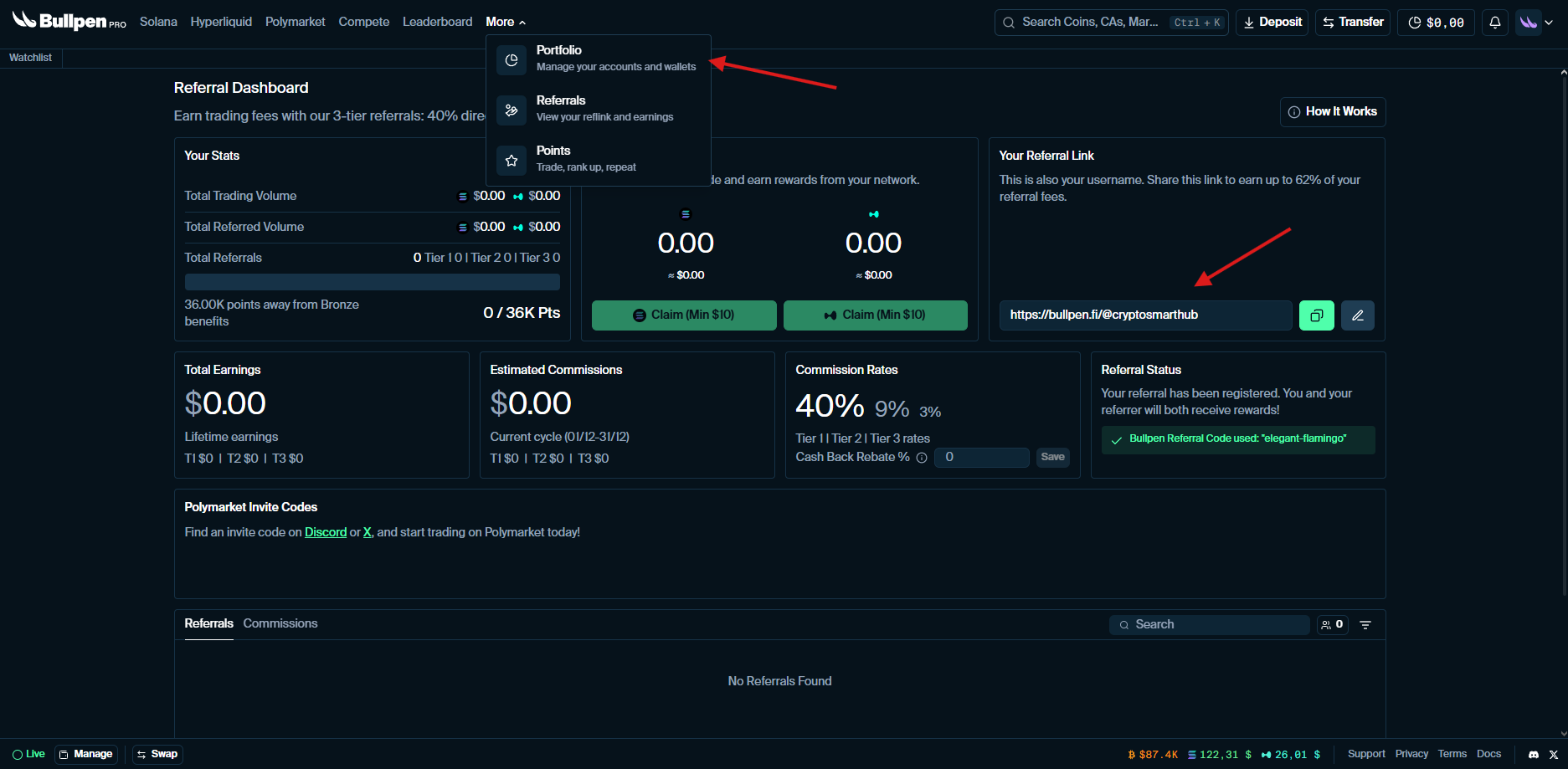Open Discord icon in footer
1568x769 pixels.
click(x=1533, y=755)
